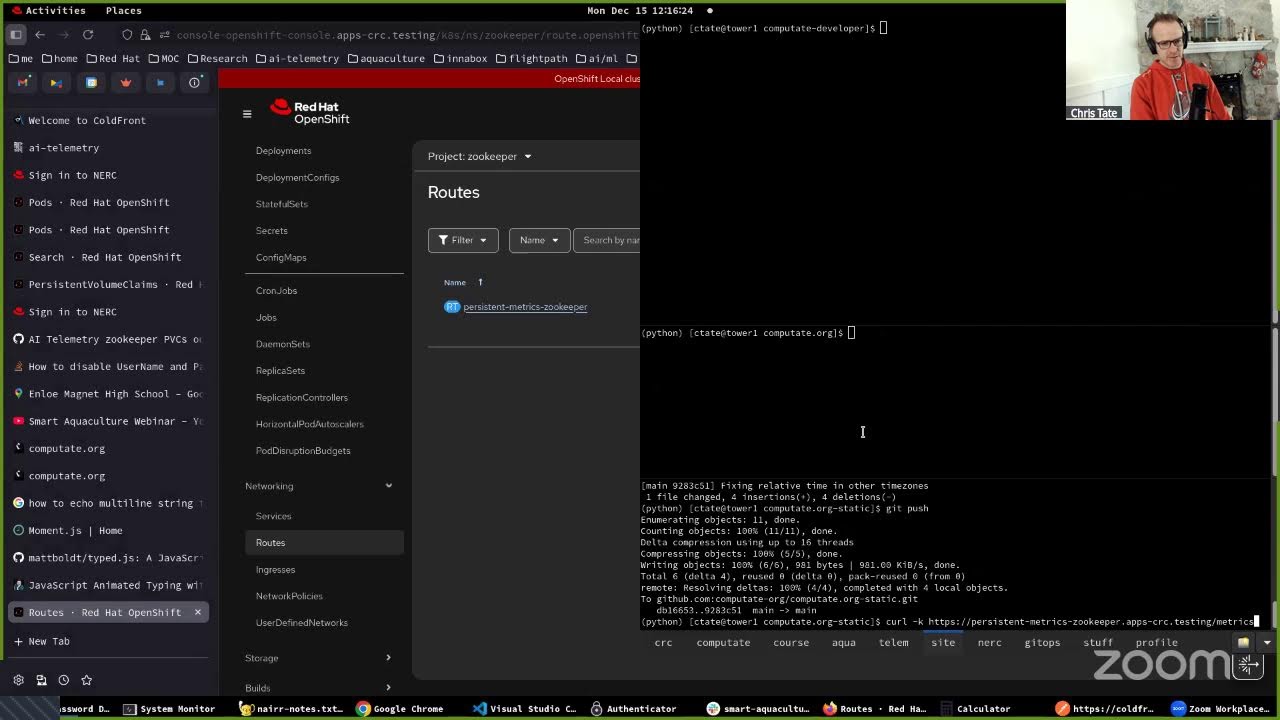Click the Red Hat OpenShift logo
Image resolution: width=1280 pixels, height=720 pixels.
310,112
